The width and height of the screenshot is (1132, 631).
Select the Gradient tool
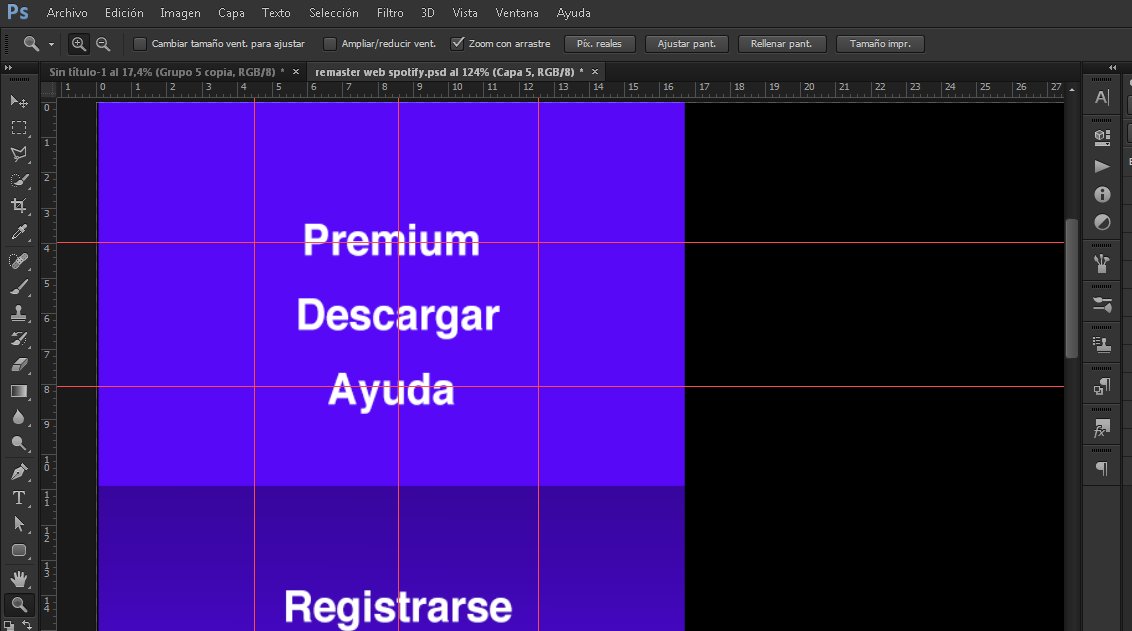(19, 391)
